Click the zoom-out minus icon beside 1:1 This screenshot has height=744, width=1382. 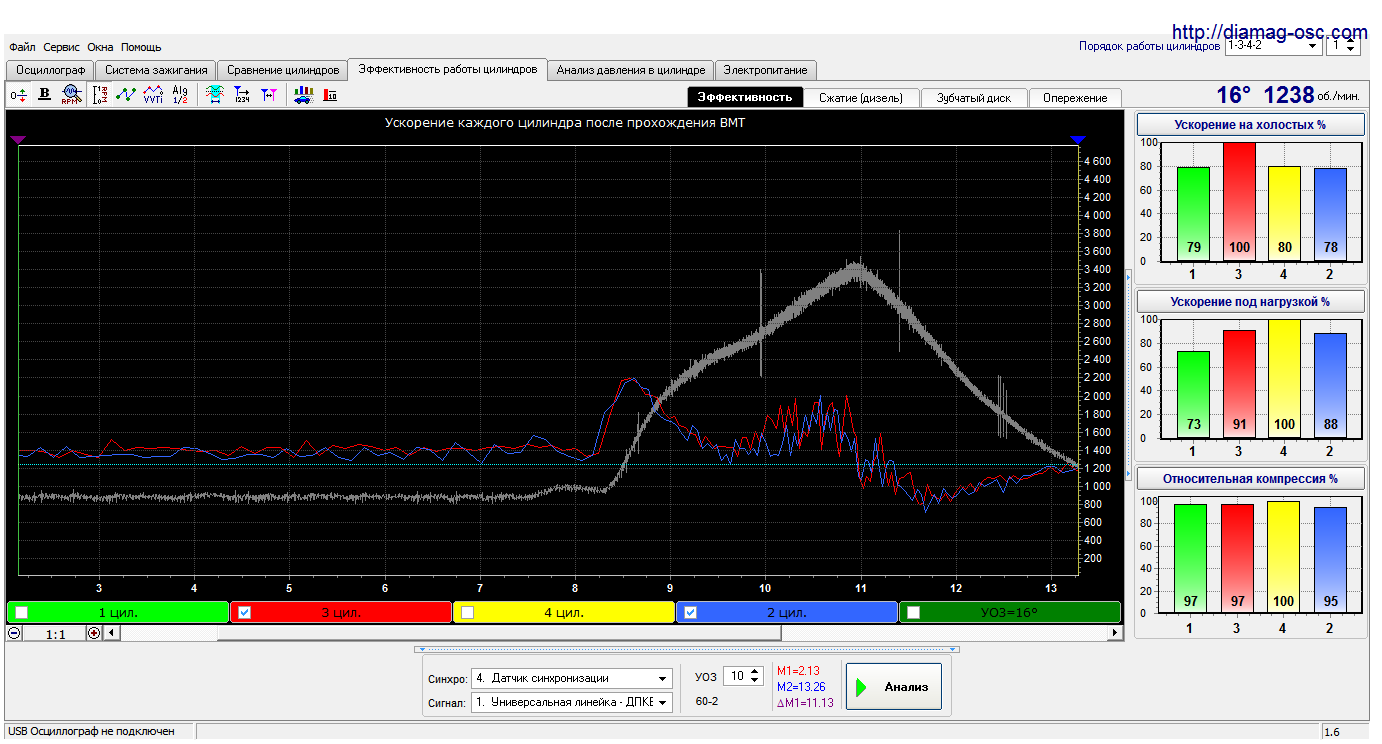(x=14, y=633)
